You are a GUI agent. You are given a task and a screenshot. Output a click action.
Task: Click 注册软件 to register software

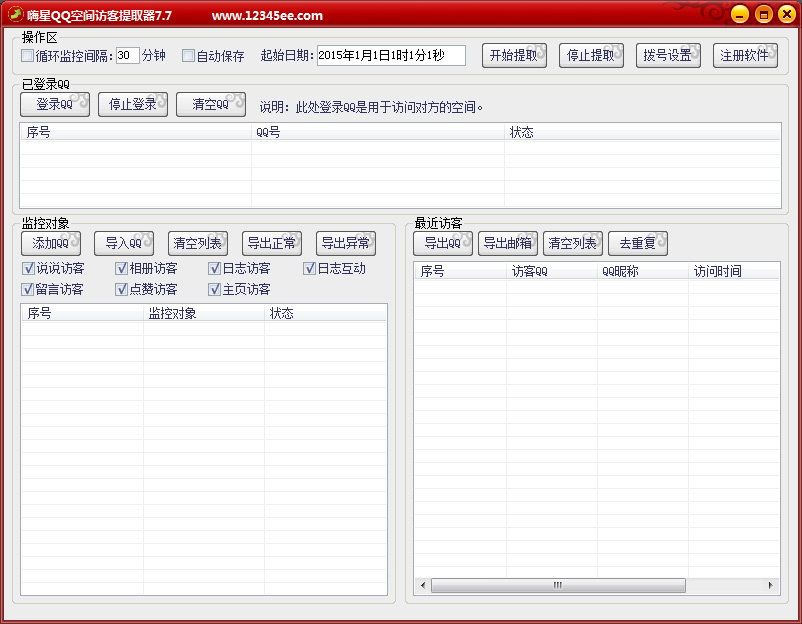(x=745, y=55)
